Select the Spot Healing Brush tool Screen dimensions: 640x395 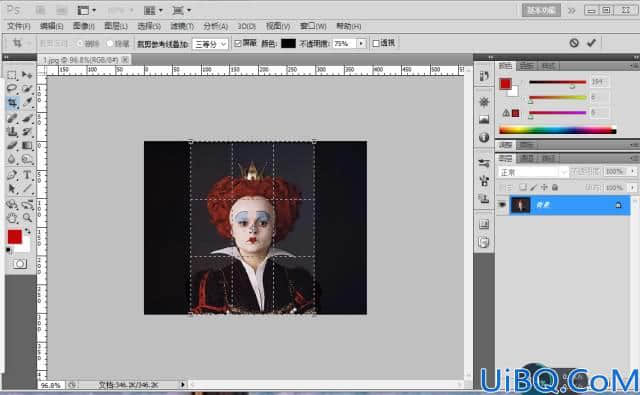12,118
